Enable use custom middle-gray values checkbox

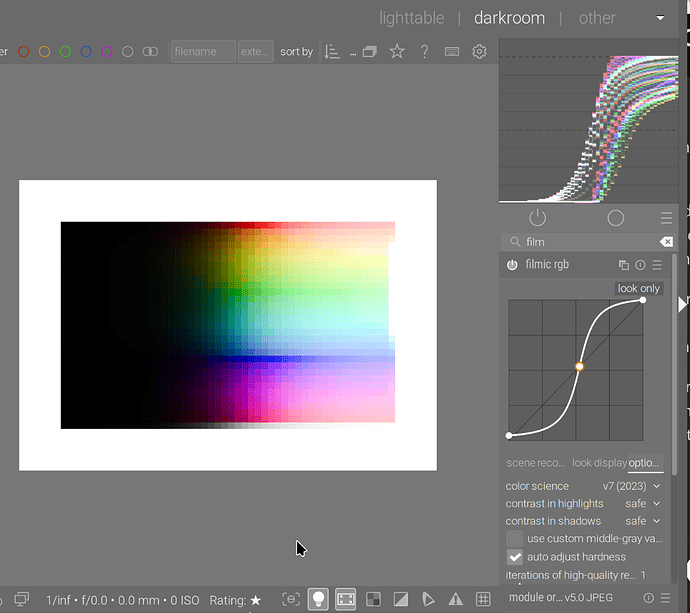point(514,539)
